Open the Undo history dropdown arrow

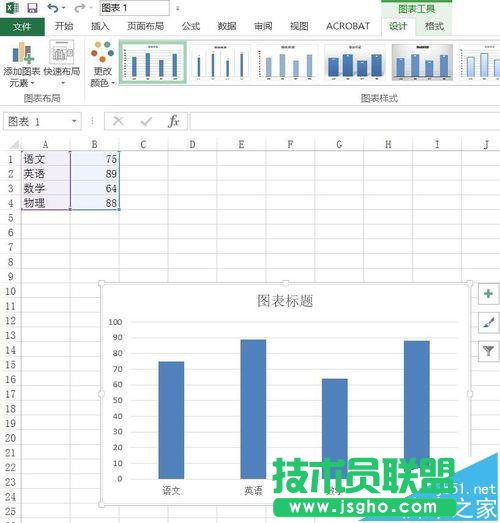[x=64, y=8]
